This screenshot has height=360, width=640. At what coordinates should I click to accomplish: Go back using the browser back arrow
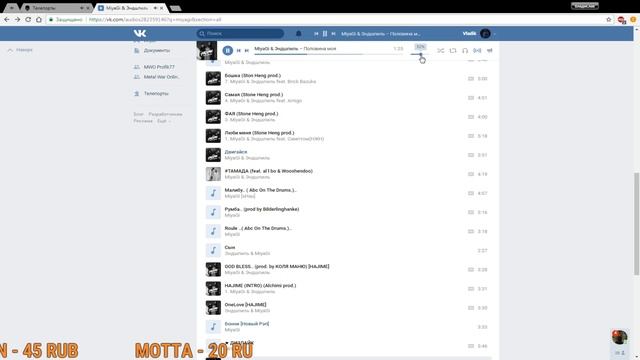pos(7,19)
